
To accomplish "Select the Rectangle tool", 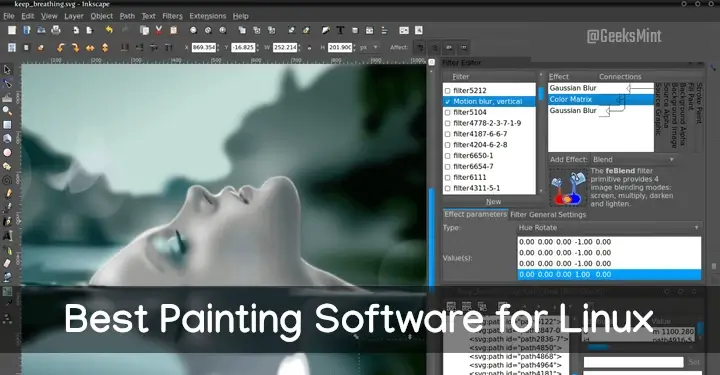I will click(x=7, y=124).
